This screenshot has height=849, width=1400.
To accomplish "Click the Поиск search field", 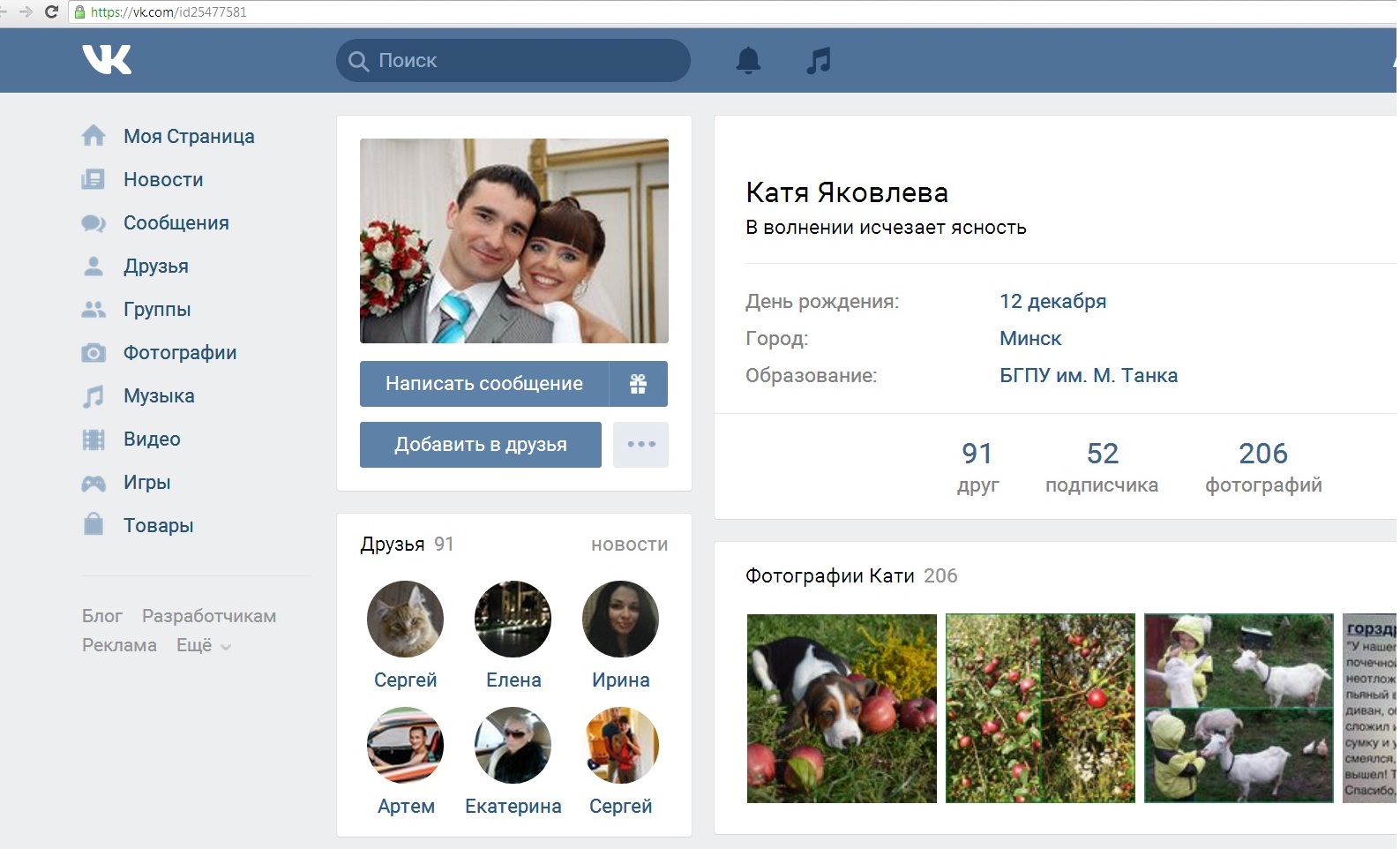I will (513, 60).
